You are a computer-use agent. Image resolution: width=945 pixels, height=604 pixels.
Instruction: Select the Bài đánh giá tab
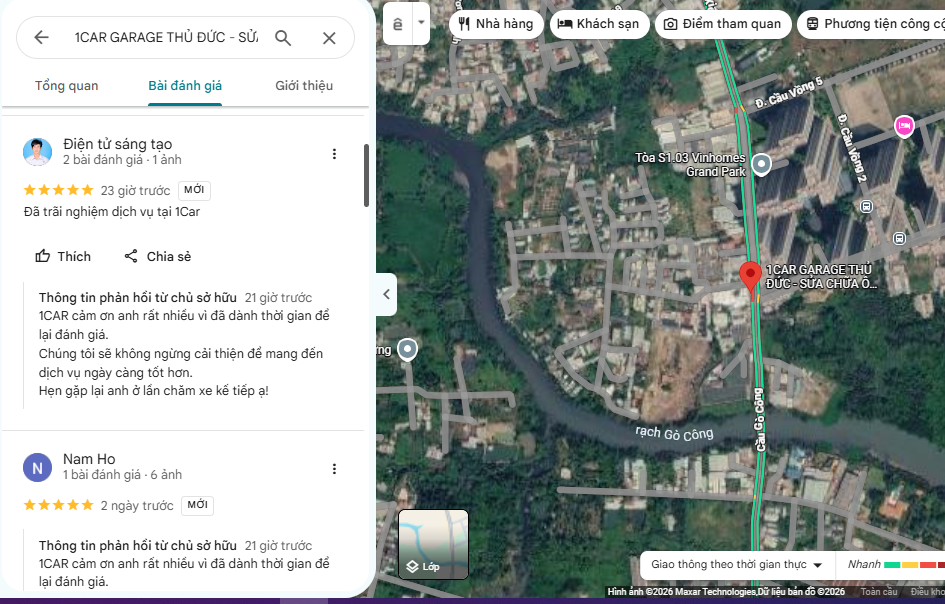click(185, 86)
